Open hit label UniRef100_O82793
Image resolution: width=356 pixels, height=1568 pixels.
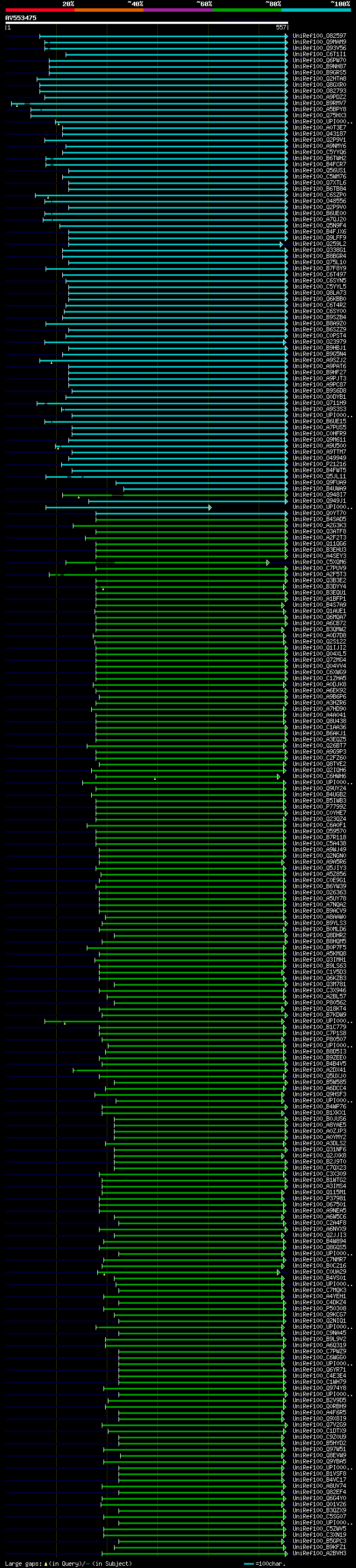pyautogui.click(x=319, y=91)
